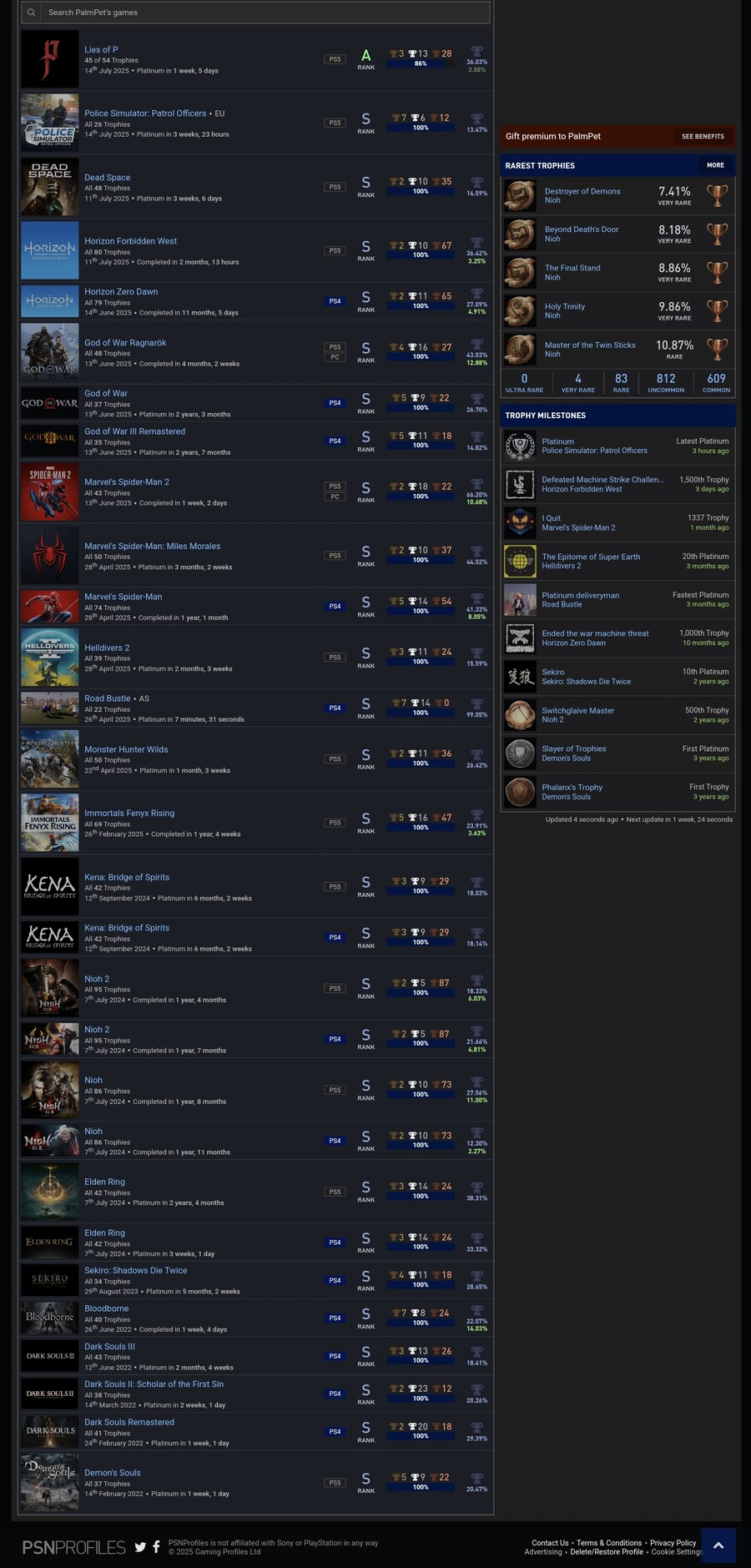Image resolution: width=751 pixels, height=1568 pixels.
Task: Click the platinum trophy icon on Lies of P row
Action: [x=476, y=52]
